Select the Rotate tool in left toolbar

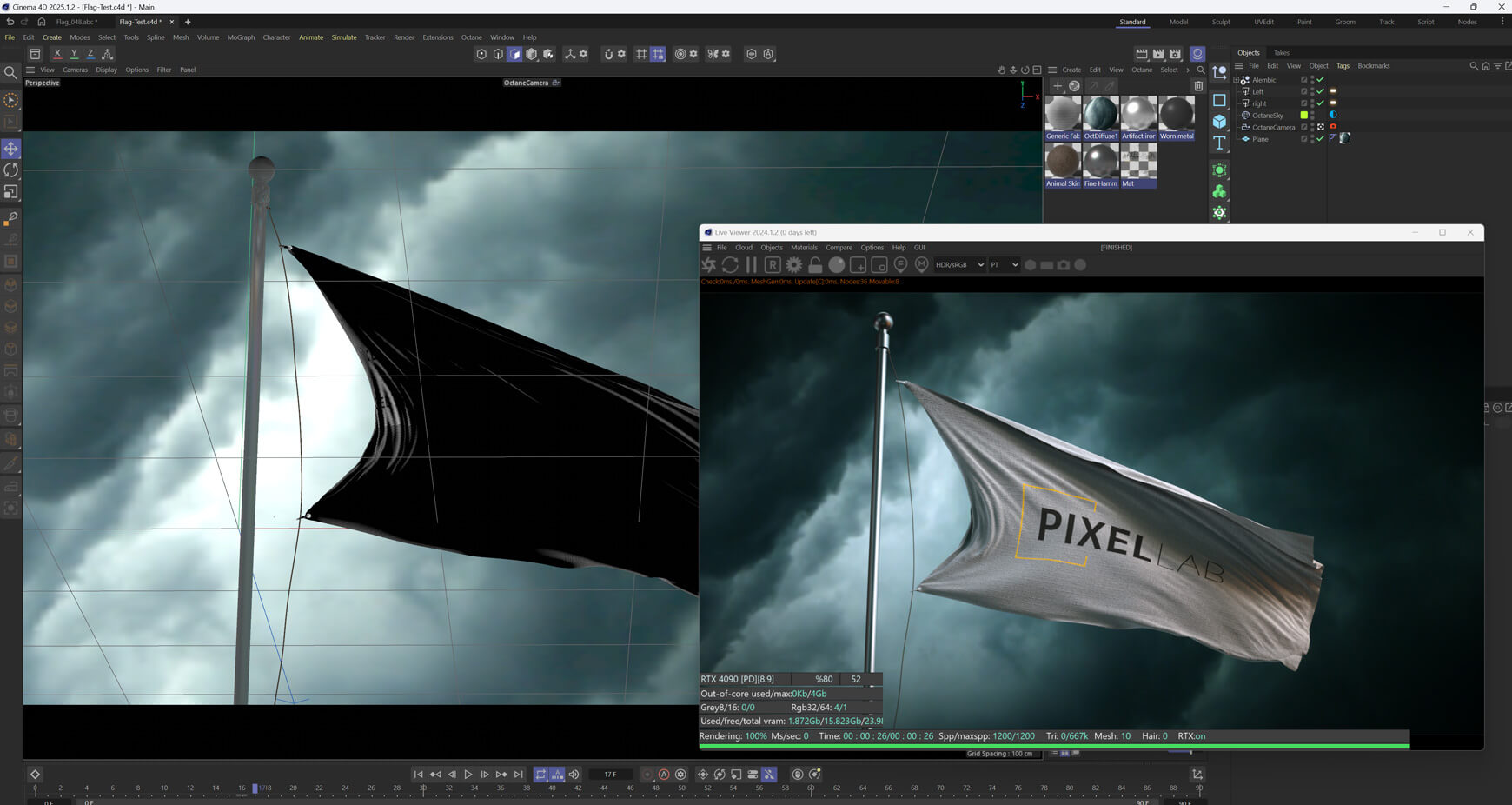(11, 170)
